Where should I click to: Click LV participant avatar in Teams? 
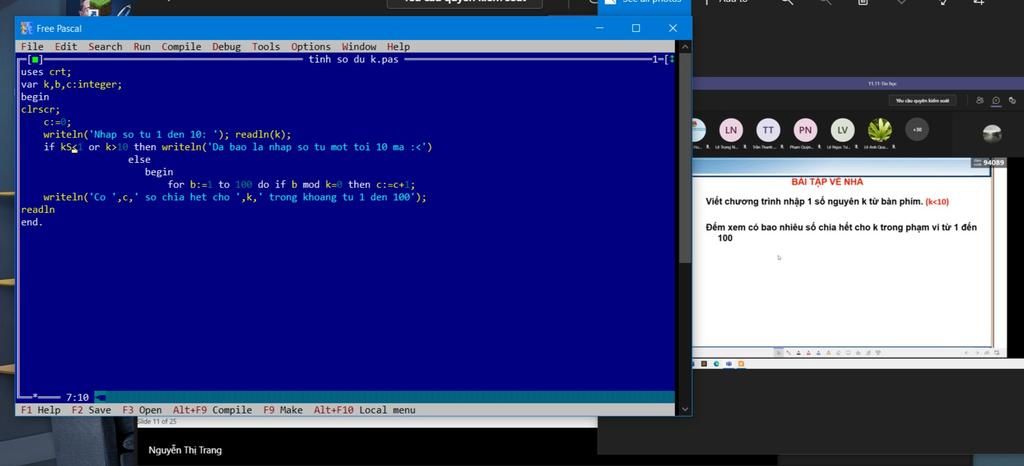click(x=842, y=130)
